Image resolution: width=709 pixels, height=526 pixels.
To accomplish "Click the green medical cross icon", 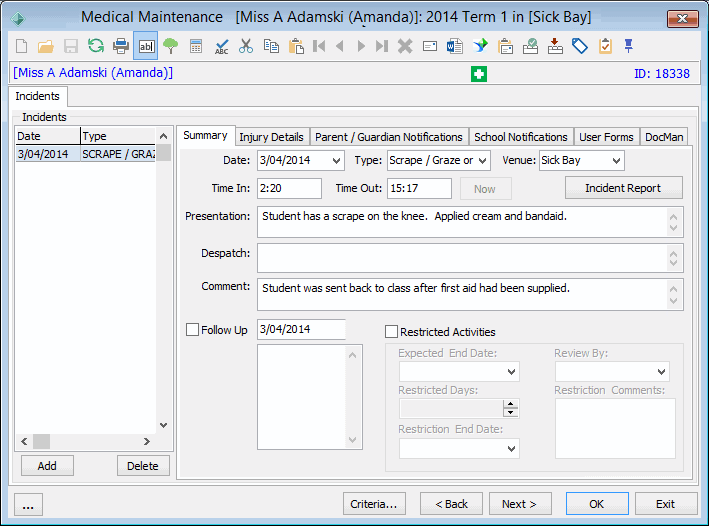I will [479, 74].
